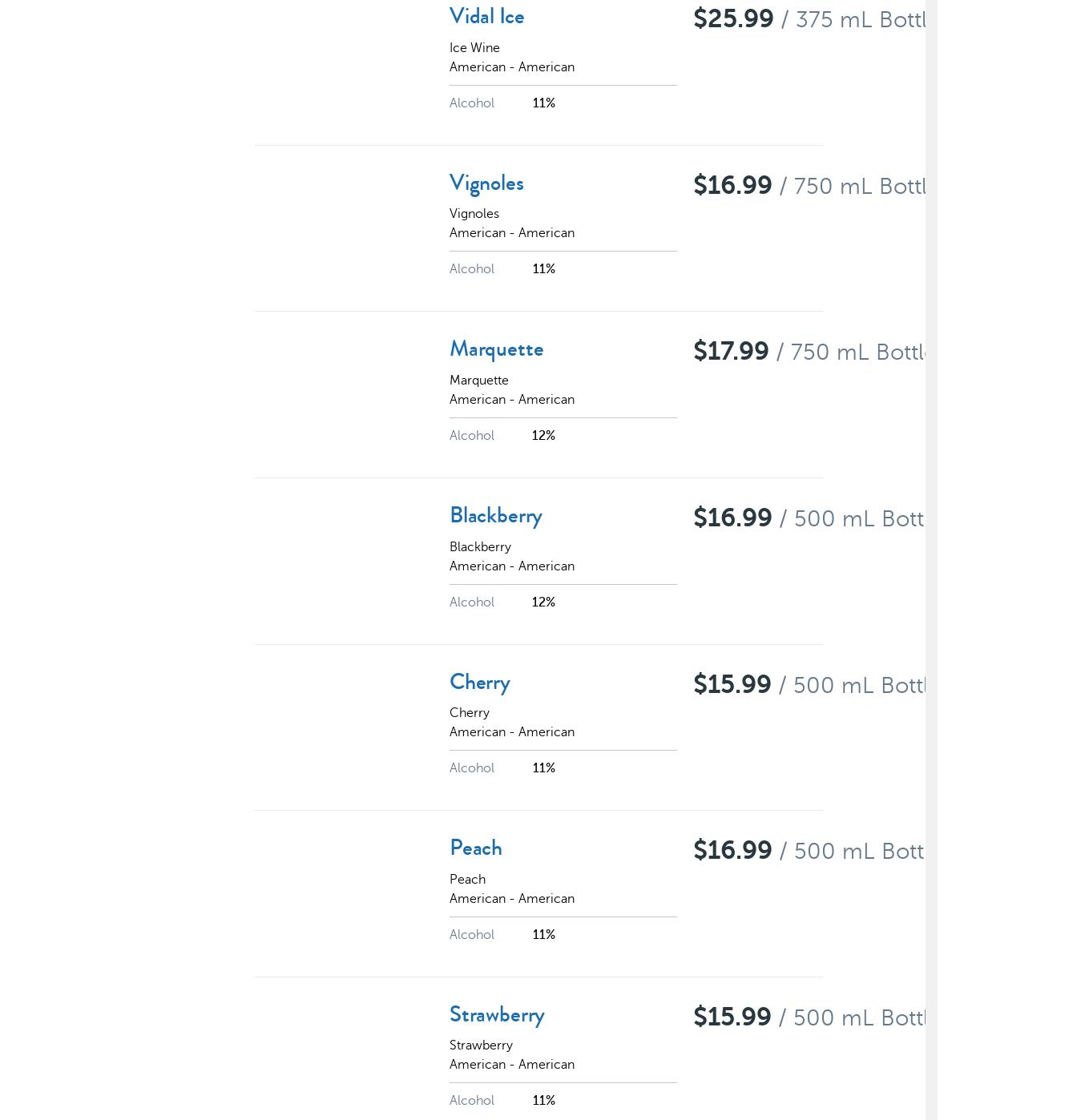Click the $15.99 Cherry price
This screenshot has width=1089, height=1120.
(732, 685)
